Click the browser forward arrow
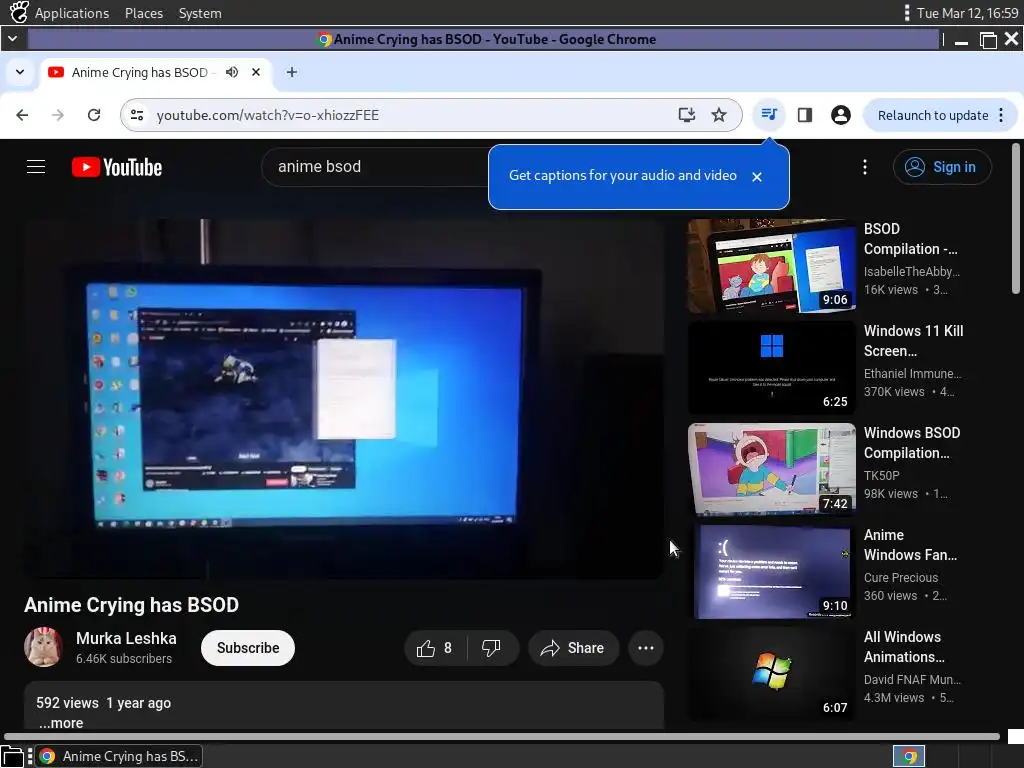Image resolution: width=1024 pixels, height=768 pixels. [x=58, y=115]
